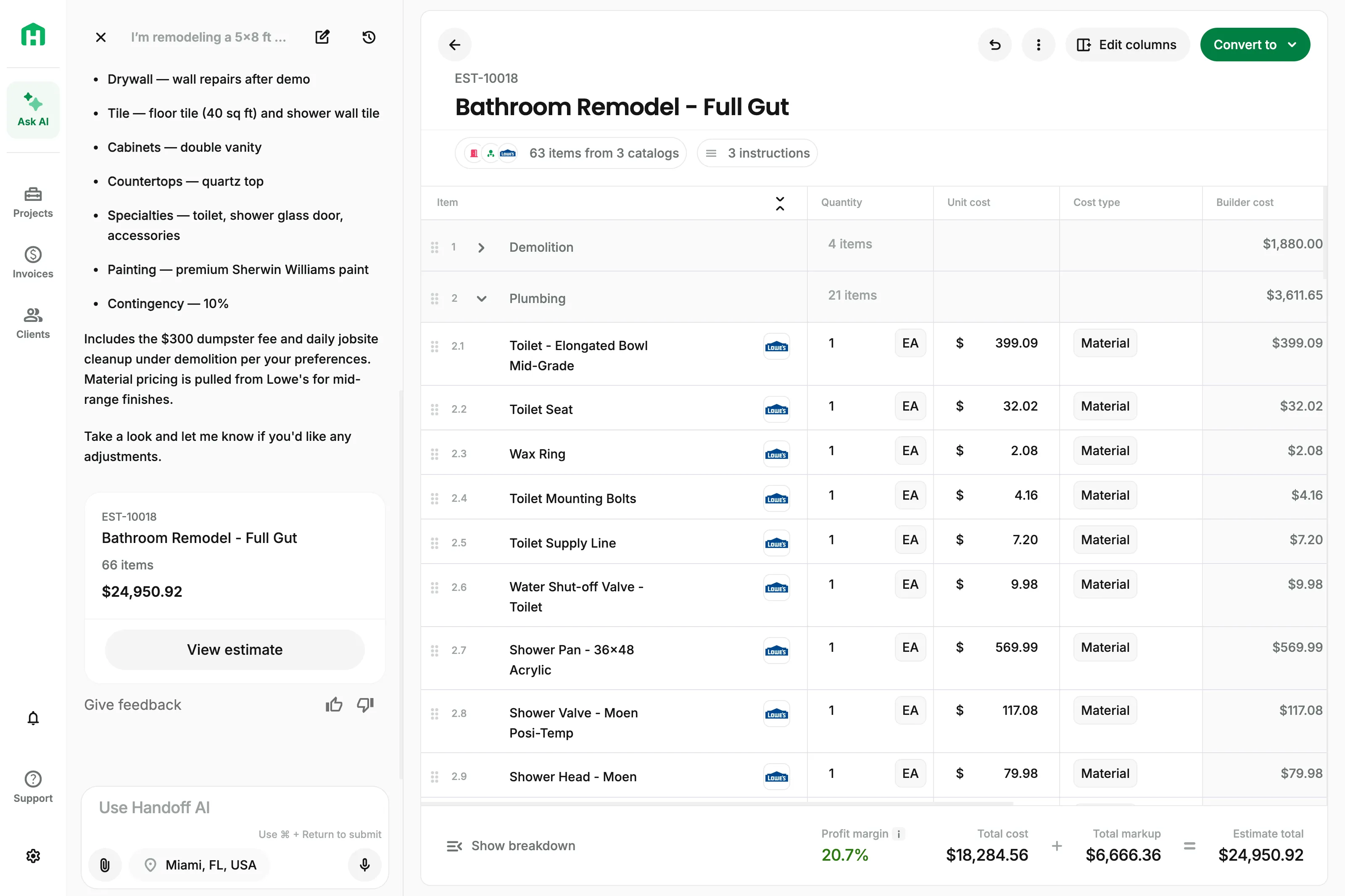This screenshot has height=896, width=1345.
Task: Attach a file in the chat input
Action: click(105, 865)
